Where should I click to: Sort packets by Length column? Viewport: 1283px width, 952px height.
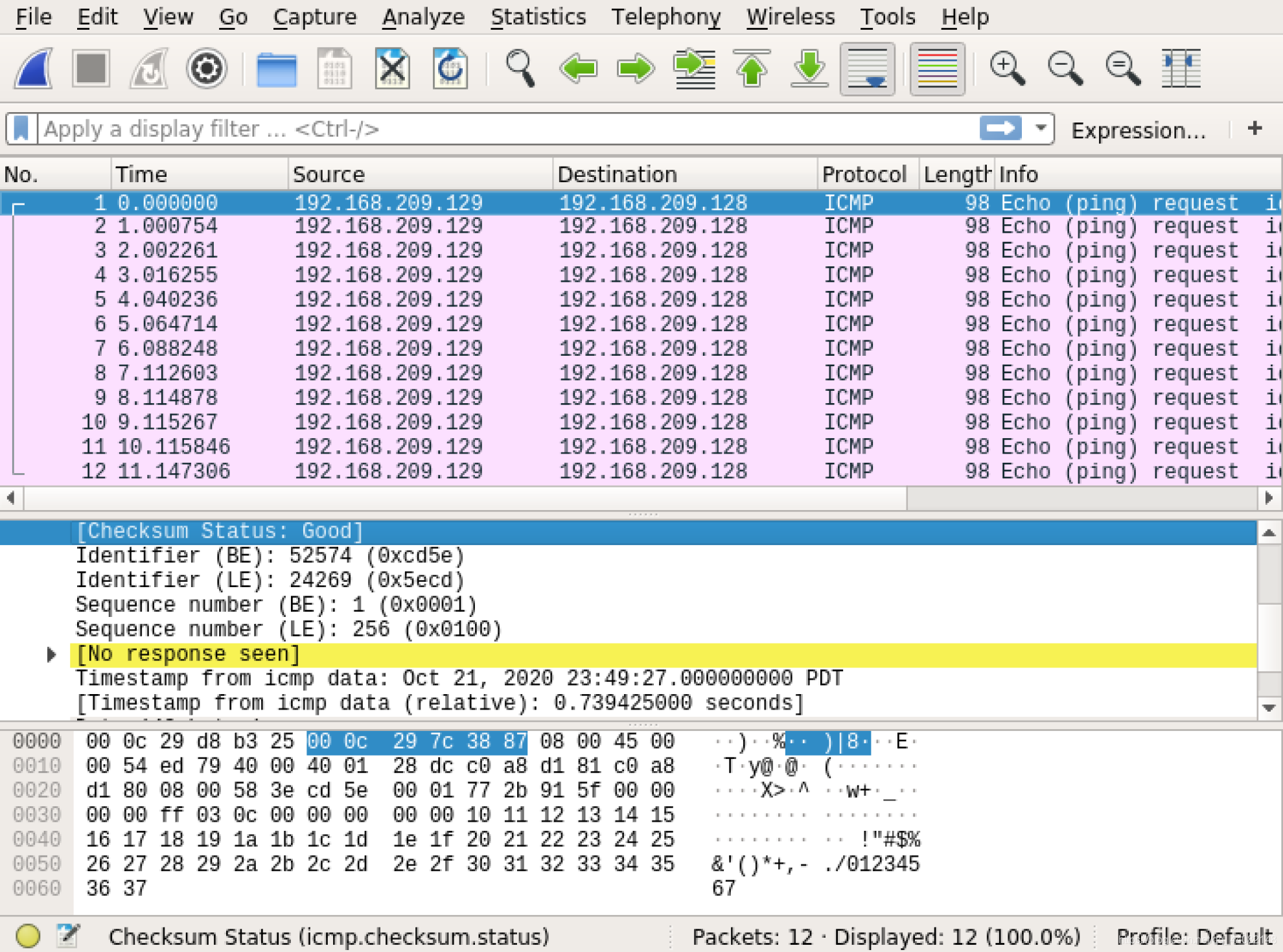click(956, 174)
